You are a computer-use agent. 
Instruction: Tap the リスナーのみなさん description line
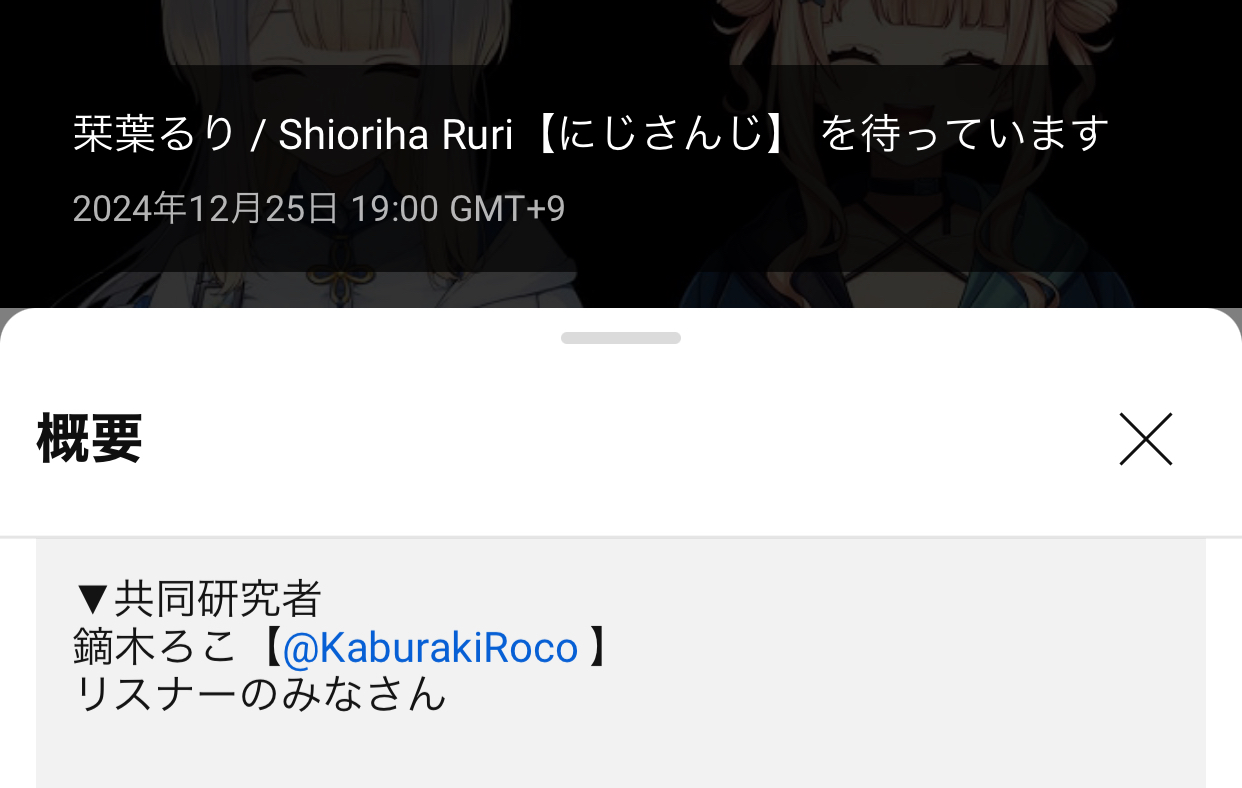tap(260, 693)
